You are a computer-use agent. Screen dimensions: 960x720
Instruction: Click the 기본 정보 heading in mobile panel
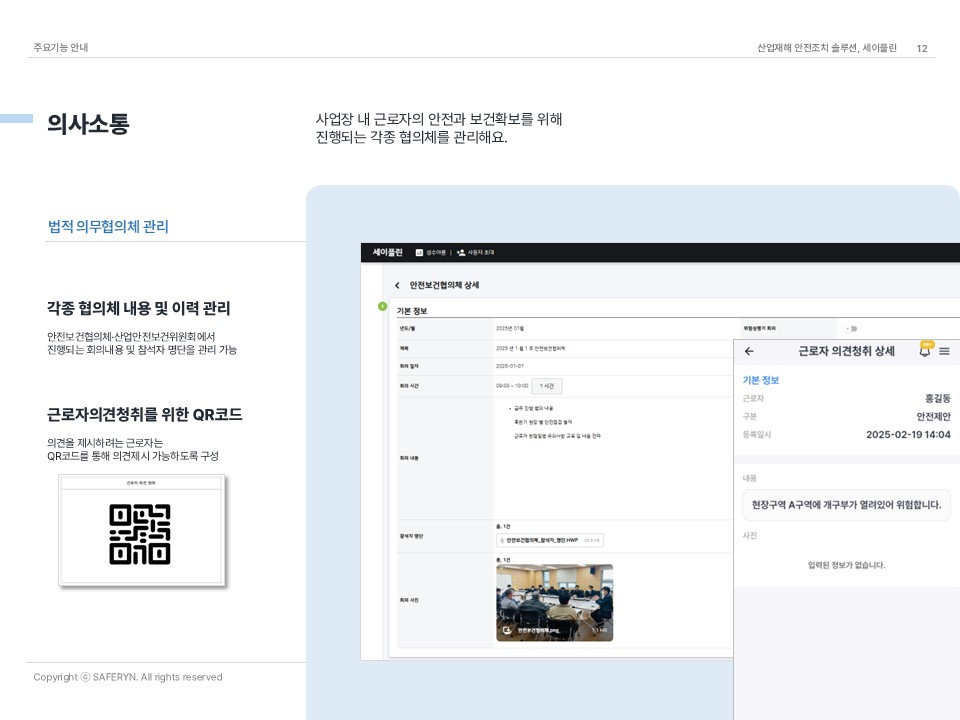pos(760,380)
